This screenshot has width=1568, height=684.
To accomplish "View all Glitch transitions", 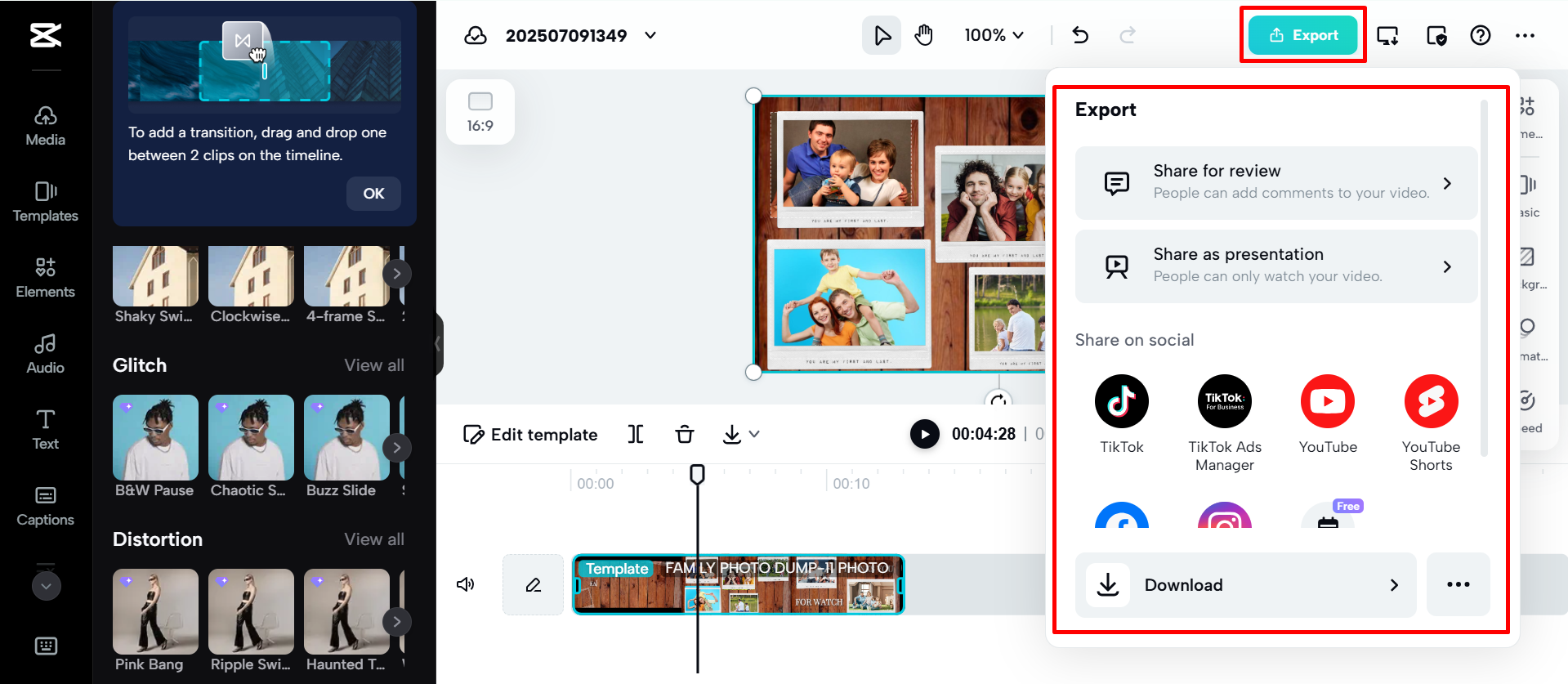I will pos(374,365).
